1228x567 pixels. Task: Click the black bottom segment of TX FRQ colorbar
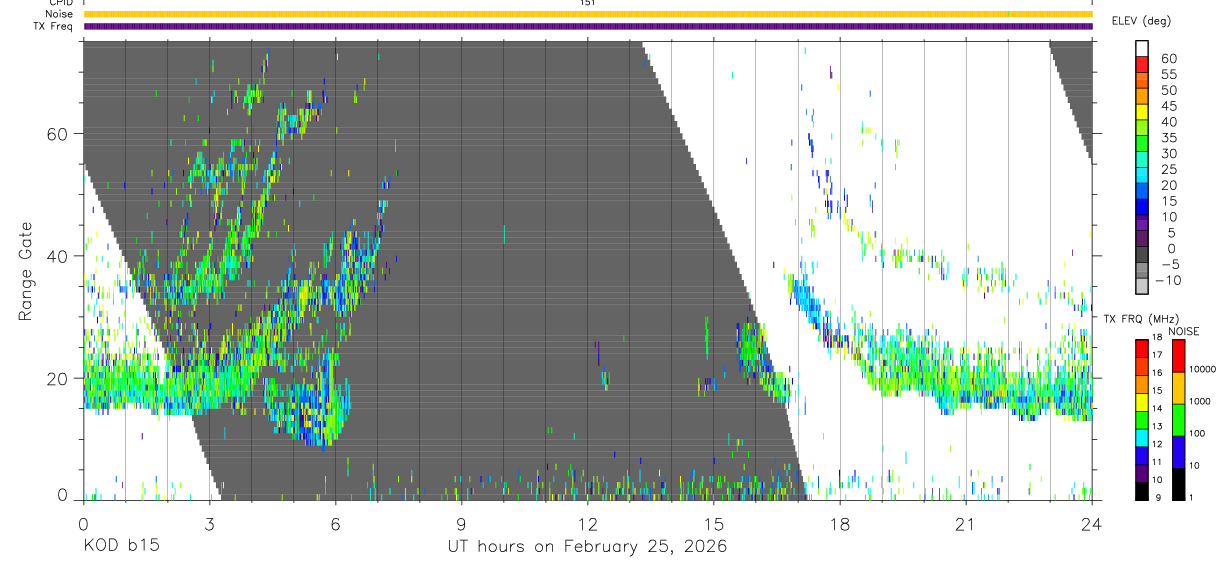pos(1142,490)
